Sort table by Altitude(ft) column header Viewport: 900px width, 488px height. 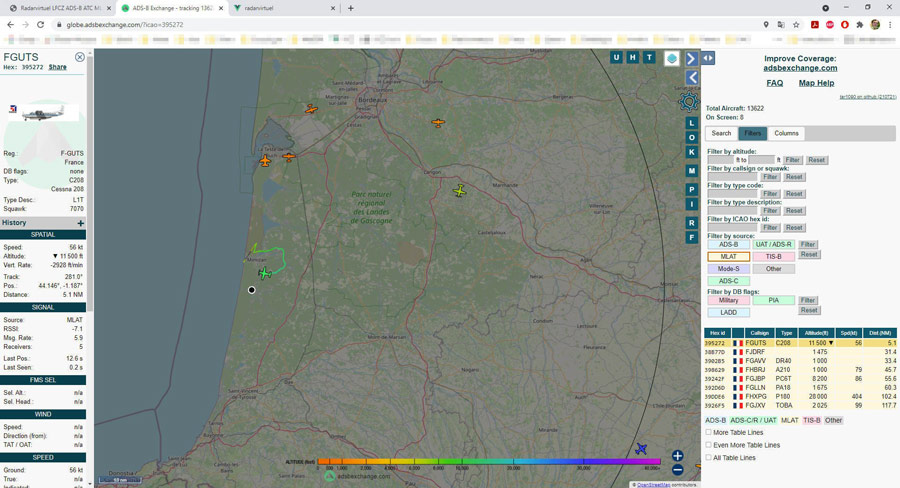point(816,333)
